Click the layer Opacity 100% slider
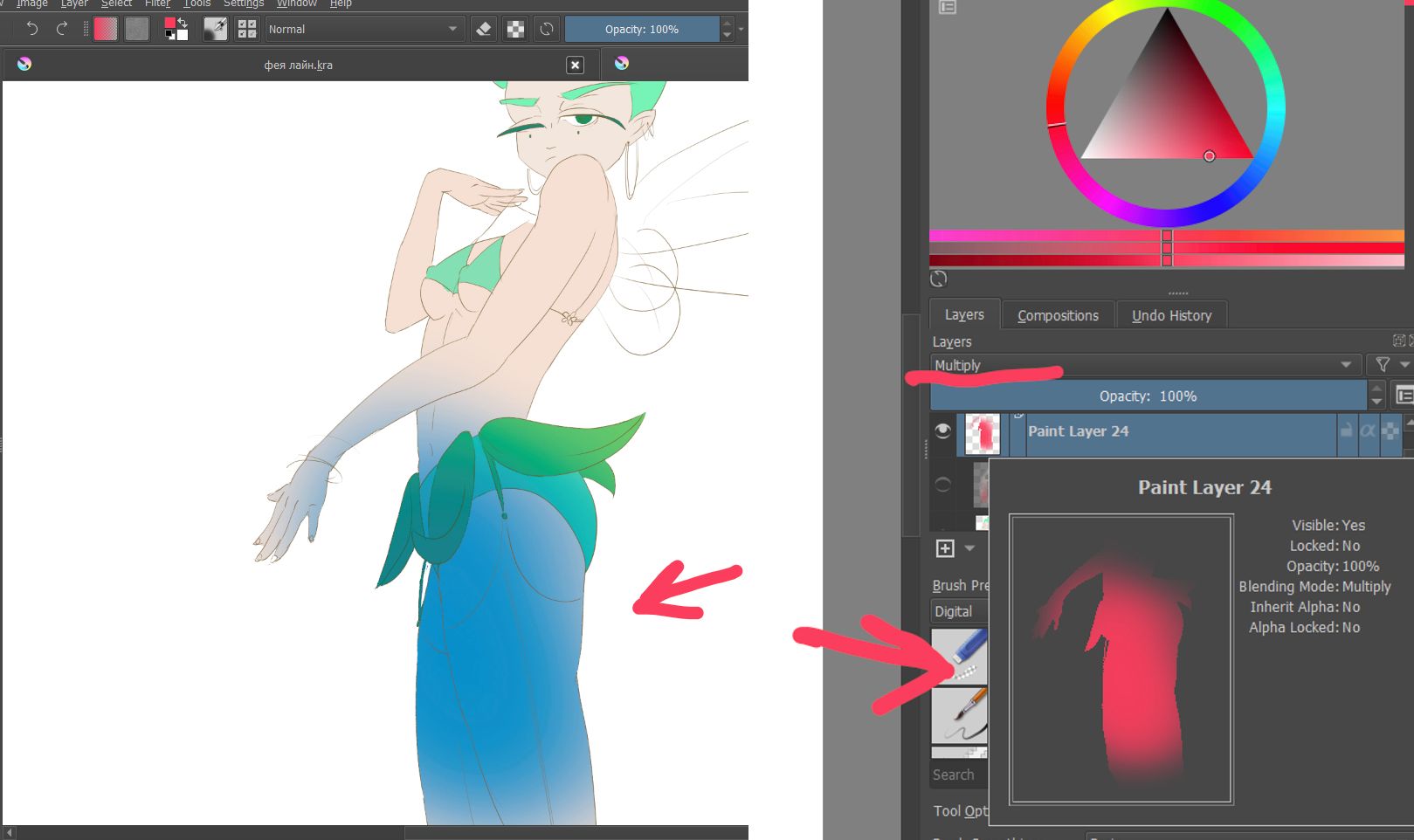This screenshot has width=1414, height=840. (x=1148, y=396)
